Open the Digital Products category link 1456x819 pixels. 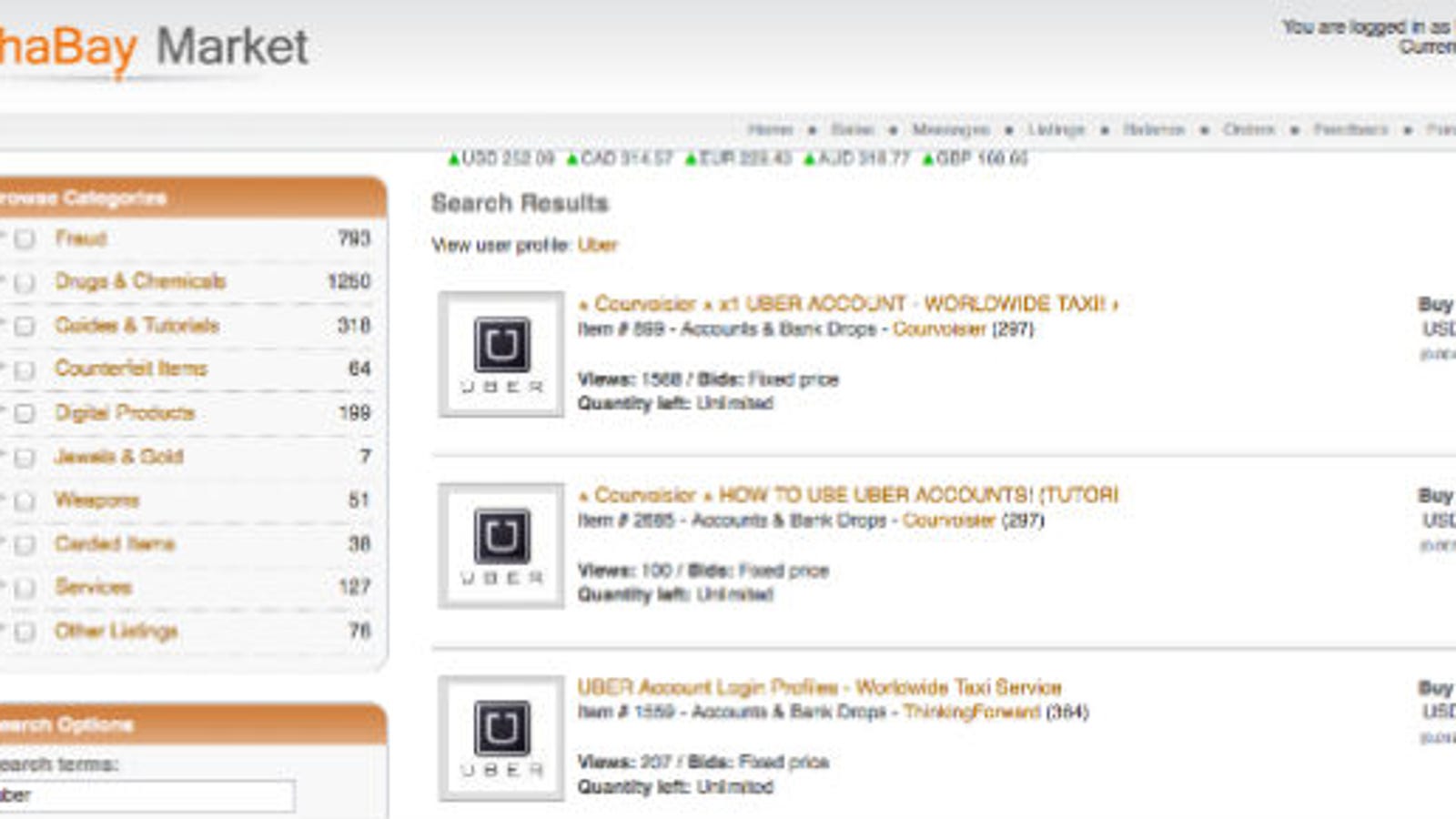point(125,412)
